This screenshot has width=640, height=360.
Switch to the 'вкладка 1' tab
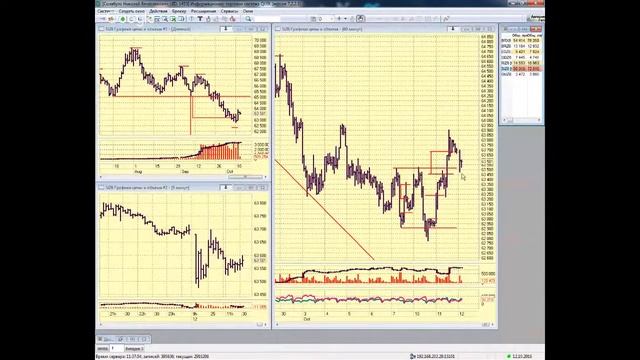pyautogui.click(x=134, y=349)
